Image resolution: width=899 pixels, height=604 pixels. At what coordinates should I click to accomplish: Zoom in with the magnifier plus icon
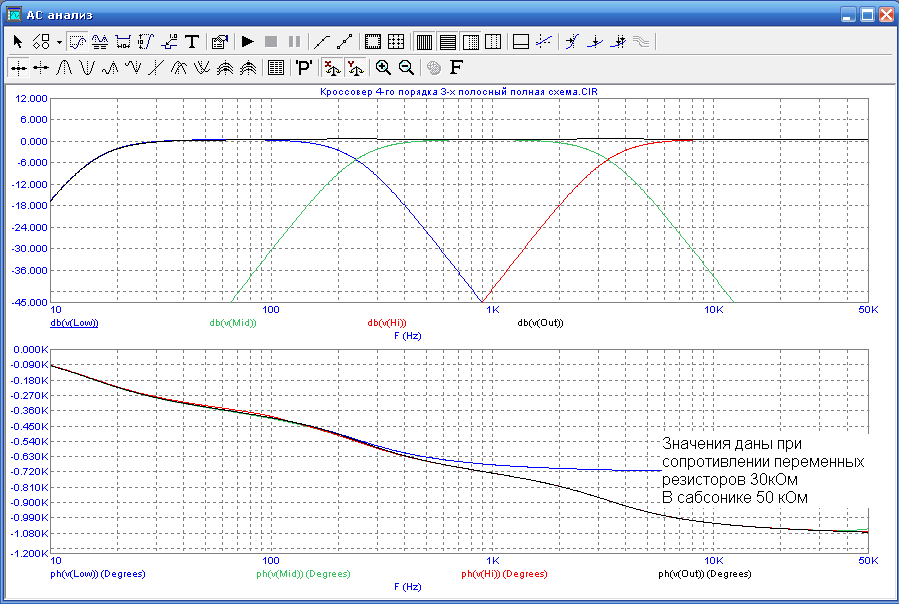click(x=382, y=68)
